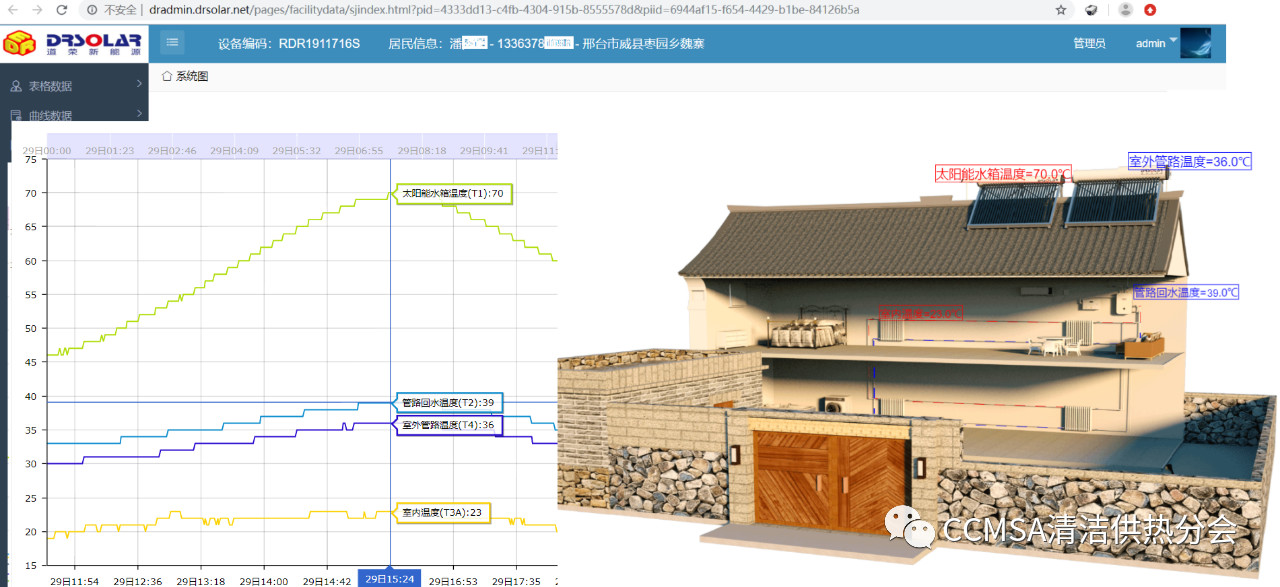Expand the 曲线数据 sidebar menu
Image resolution: width=1280 pixels, height=587 pixels.
click(x=74, y=116)
